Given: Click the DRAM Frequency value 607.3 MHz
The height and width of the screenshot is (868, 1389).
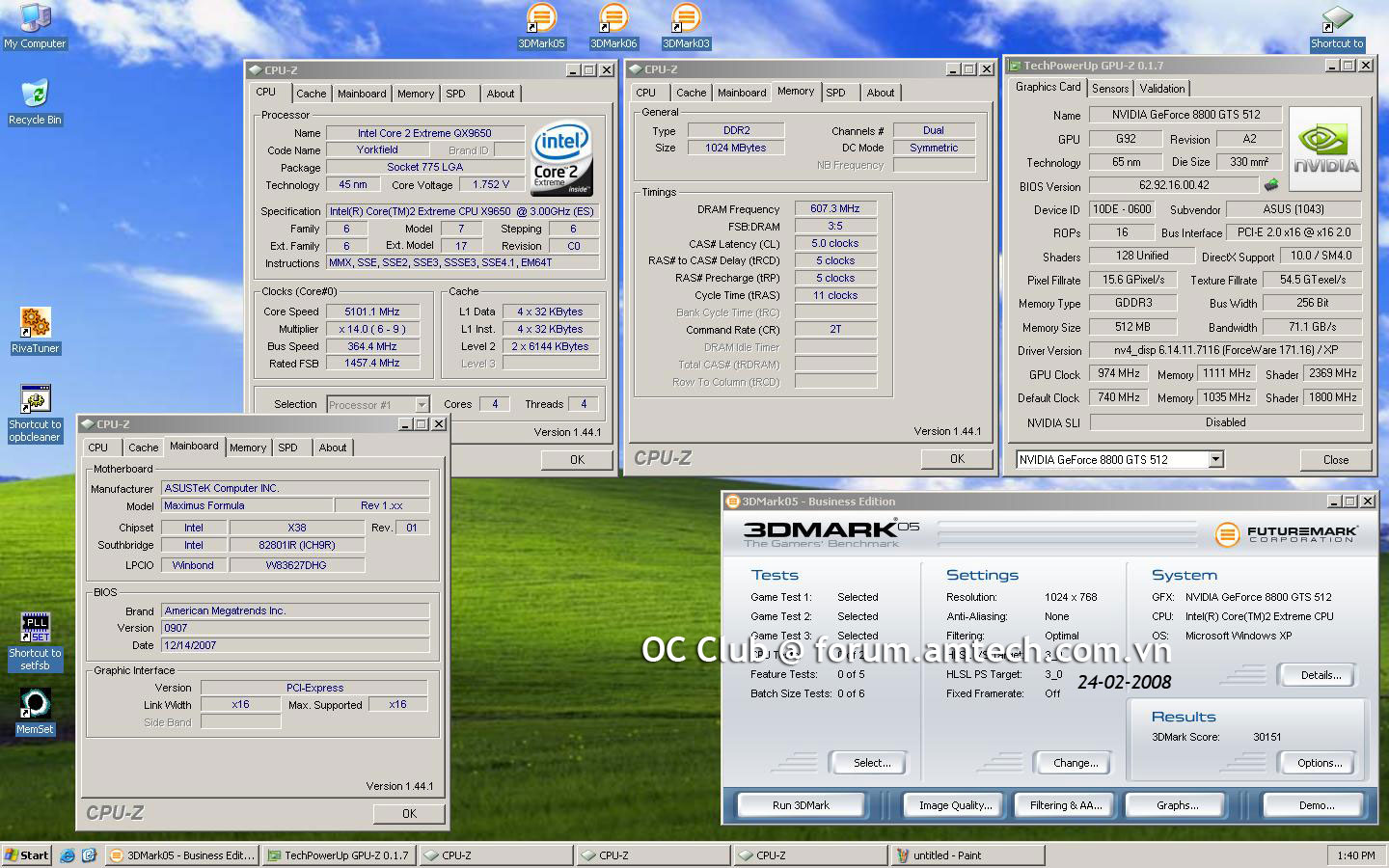Looking at the screenshot, I should [x=835, y=208].
